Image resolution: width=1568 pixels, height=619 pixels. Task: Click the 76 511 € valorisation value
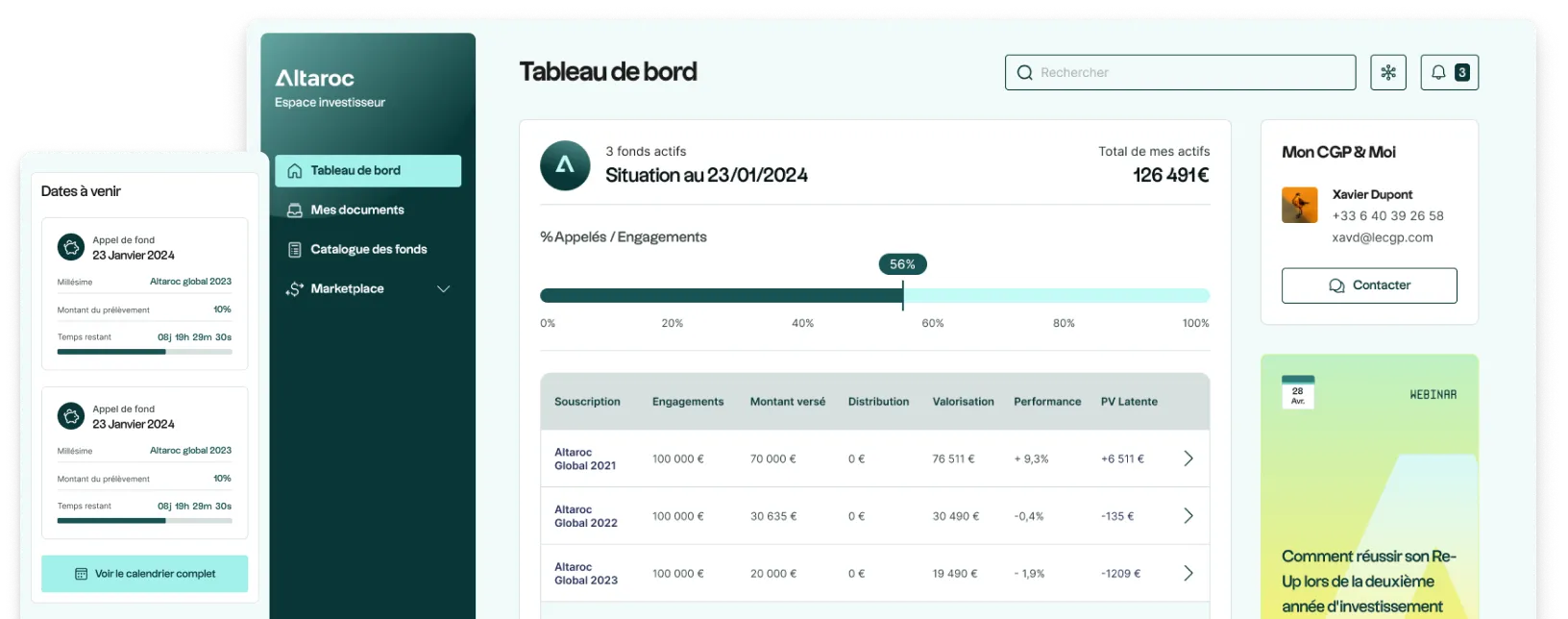pos(953,459)
